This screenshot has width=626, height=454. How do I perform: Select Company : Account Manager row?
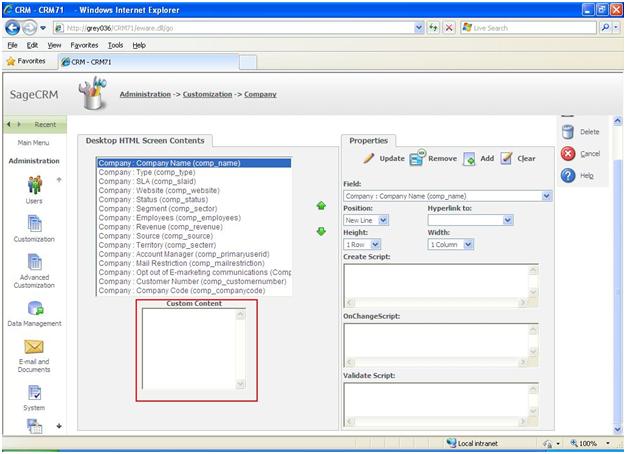194,254
